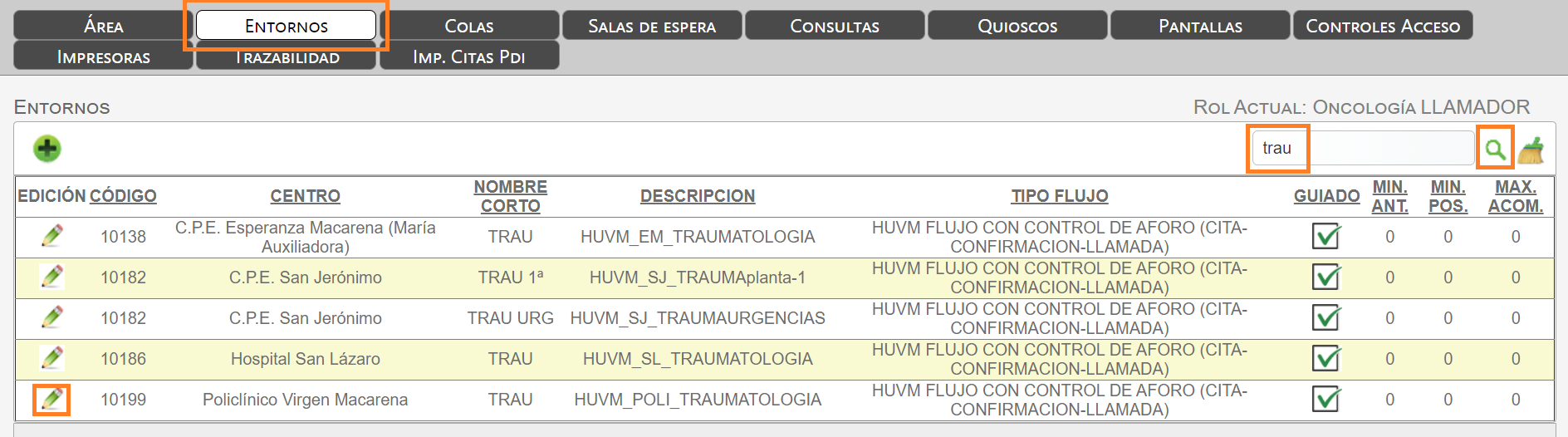This screenshot has height=437, width=1568.
Task: Go to Imp. Citas PDI tab
Action: click(x=469, y=56)
